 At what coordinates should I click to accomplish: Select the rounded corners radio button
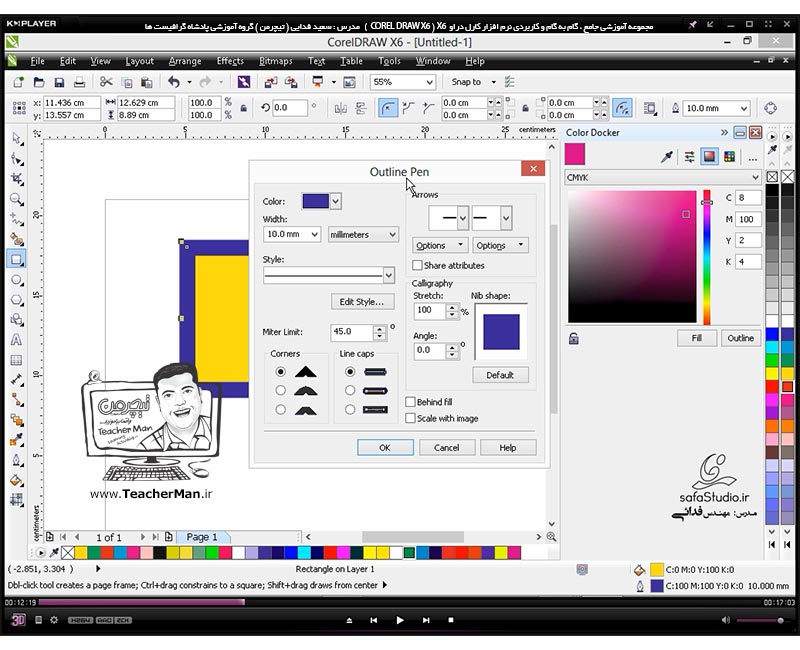coord(280,390)
